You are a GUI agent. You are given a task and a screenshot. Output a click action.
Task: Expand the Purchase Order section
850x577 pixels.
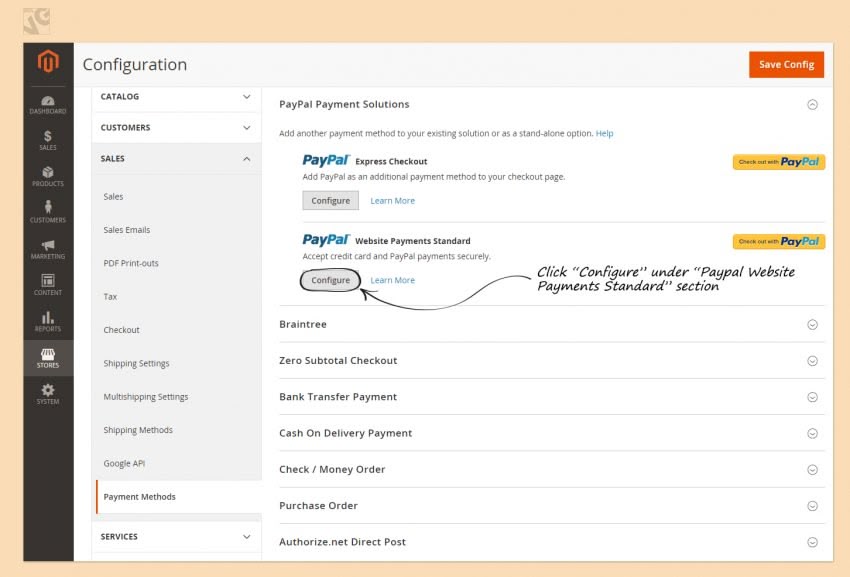tap(812, 506)
